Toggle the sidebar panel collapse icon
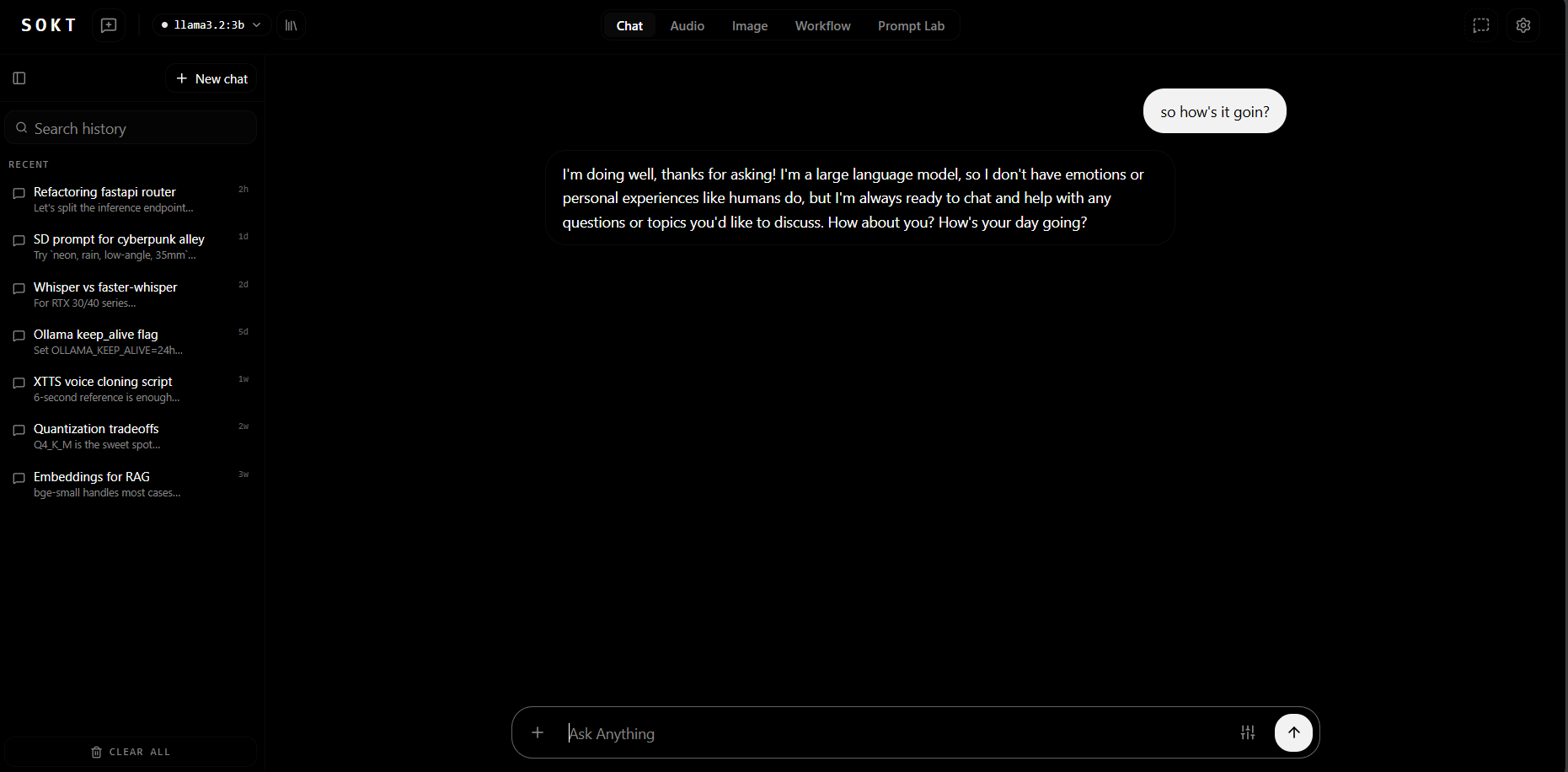1568x772 pixels. [x=19, y=78]
